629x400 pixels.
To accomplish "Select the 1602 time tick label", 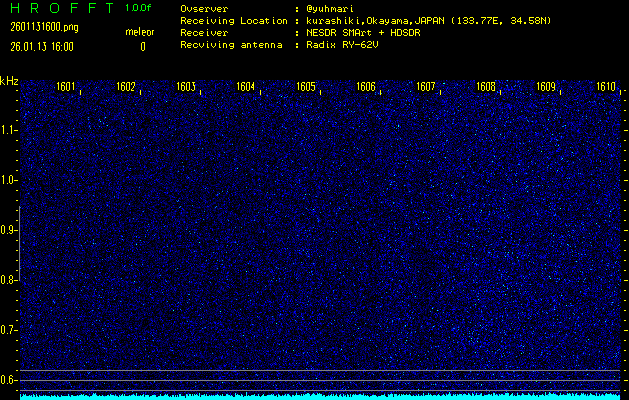I will (126, 87).
